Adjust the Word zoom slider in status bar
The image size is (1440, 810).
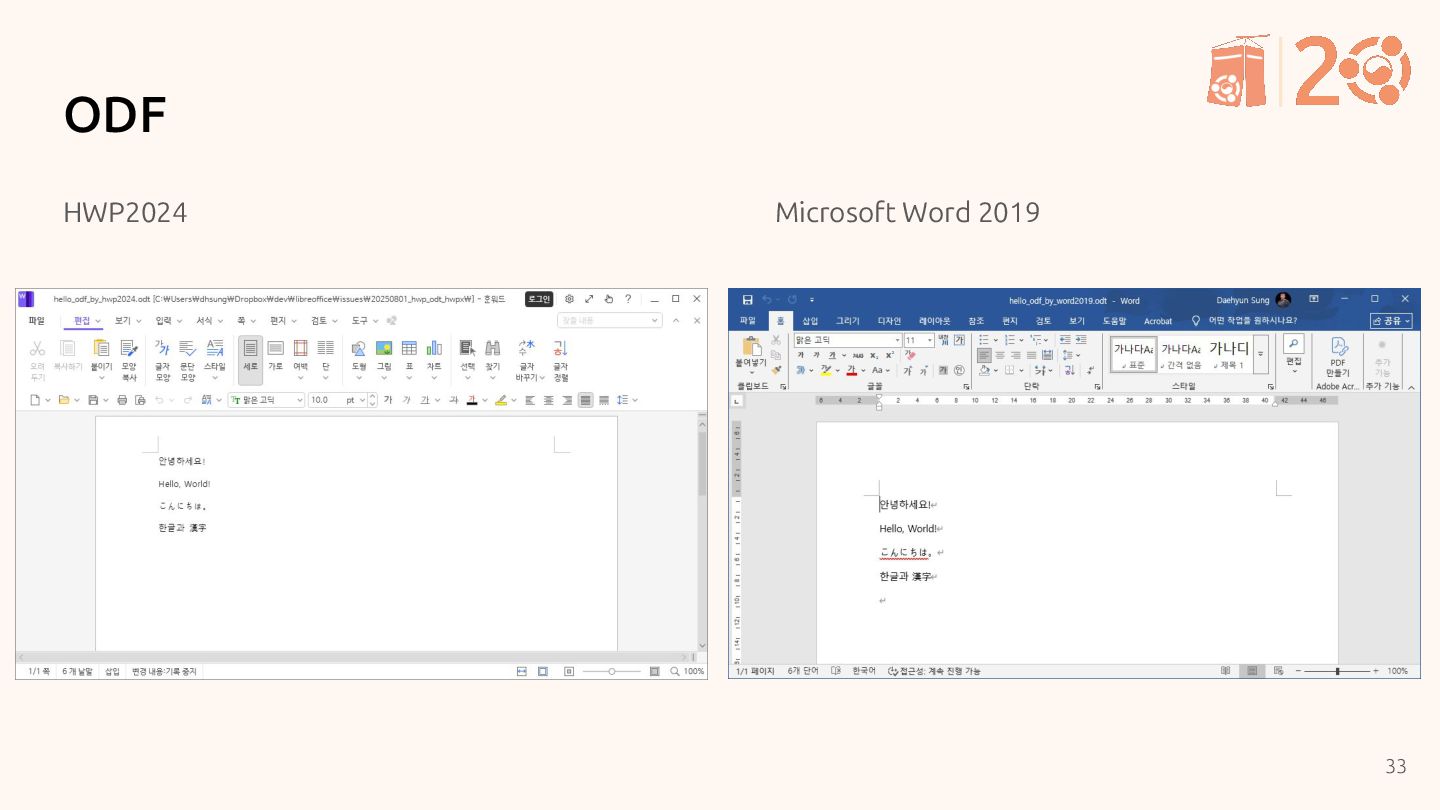coord(1337,671)
